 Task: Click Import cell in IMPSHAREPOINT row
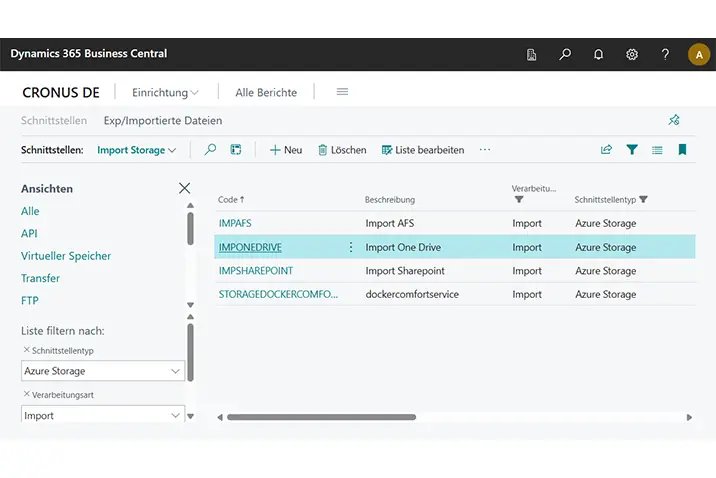[527, 271]
